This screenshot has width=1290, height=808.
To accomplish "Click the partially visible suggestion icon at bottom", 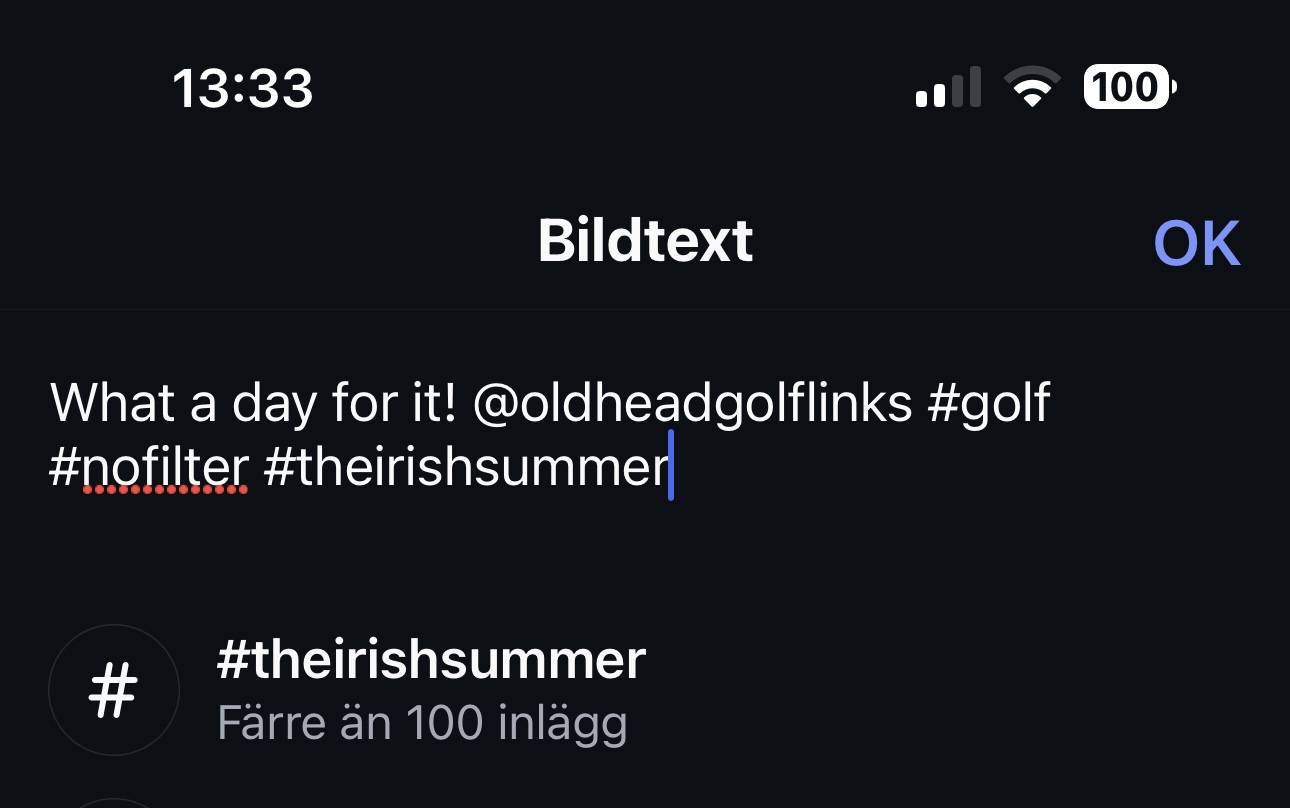I will pos(114,802).
